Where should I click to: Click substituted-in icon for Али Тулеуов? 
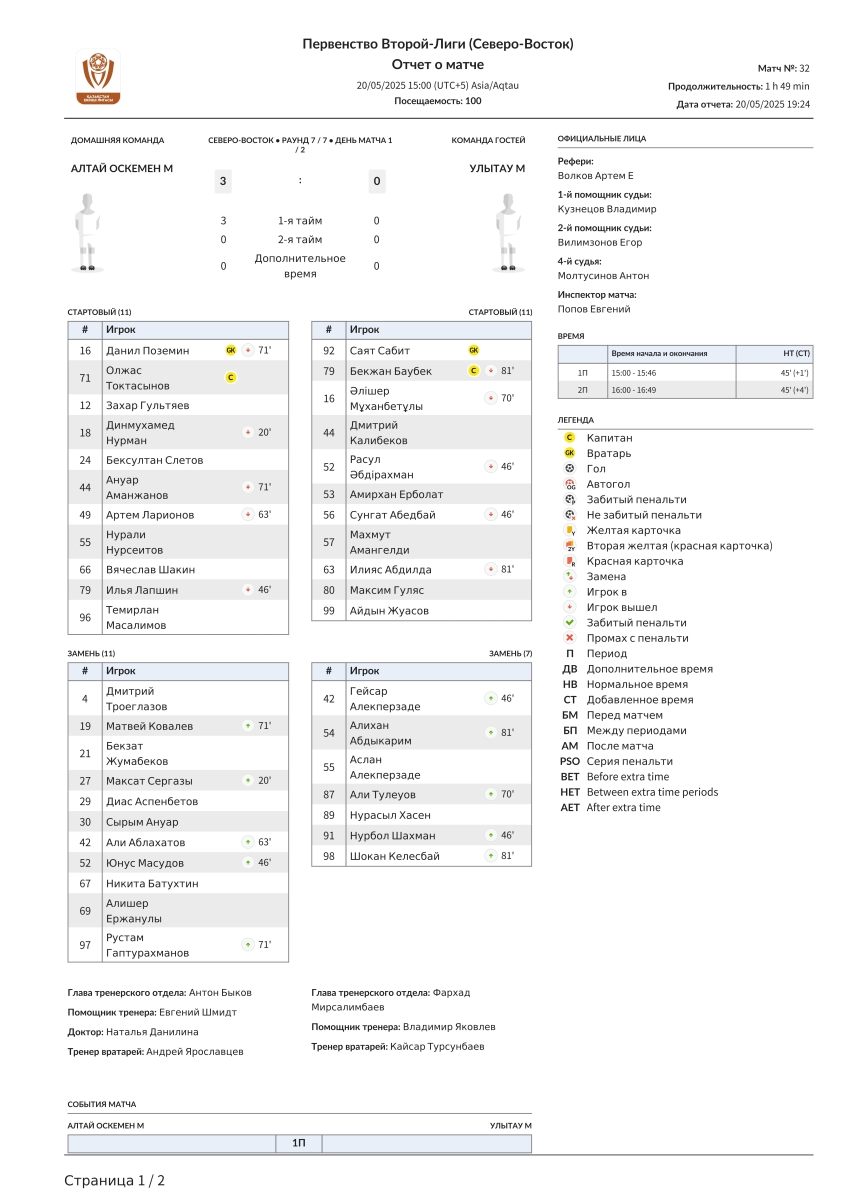[x=491, y=794]
